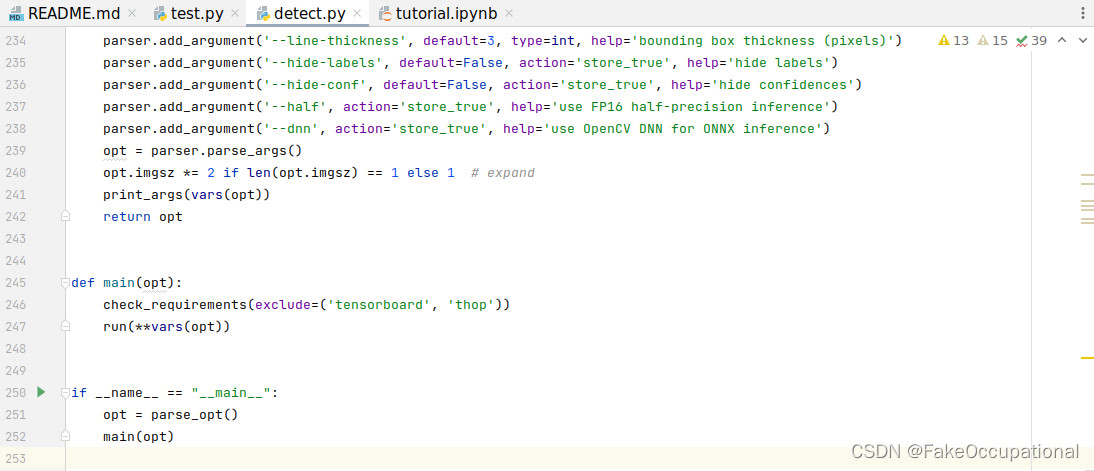This screenshot has height=471, width=1094.
Task: Switch to the README.md tab
Action: tap(63, 13)
